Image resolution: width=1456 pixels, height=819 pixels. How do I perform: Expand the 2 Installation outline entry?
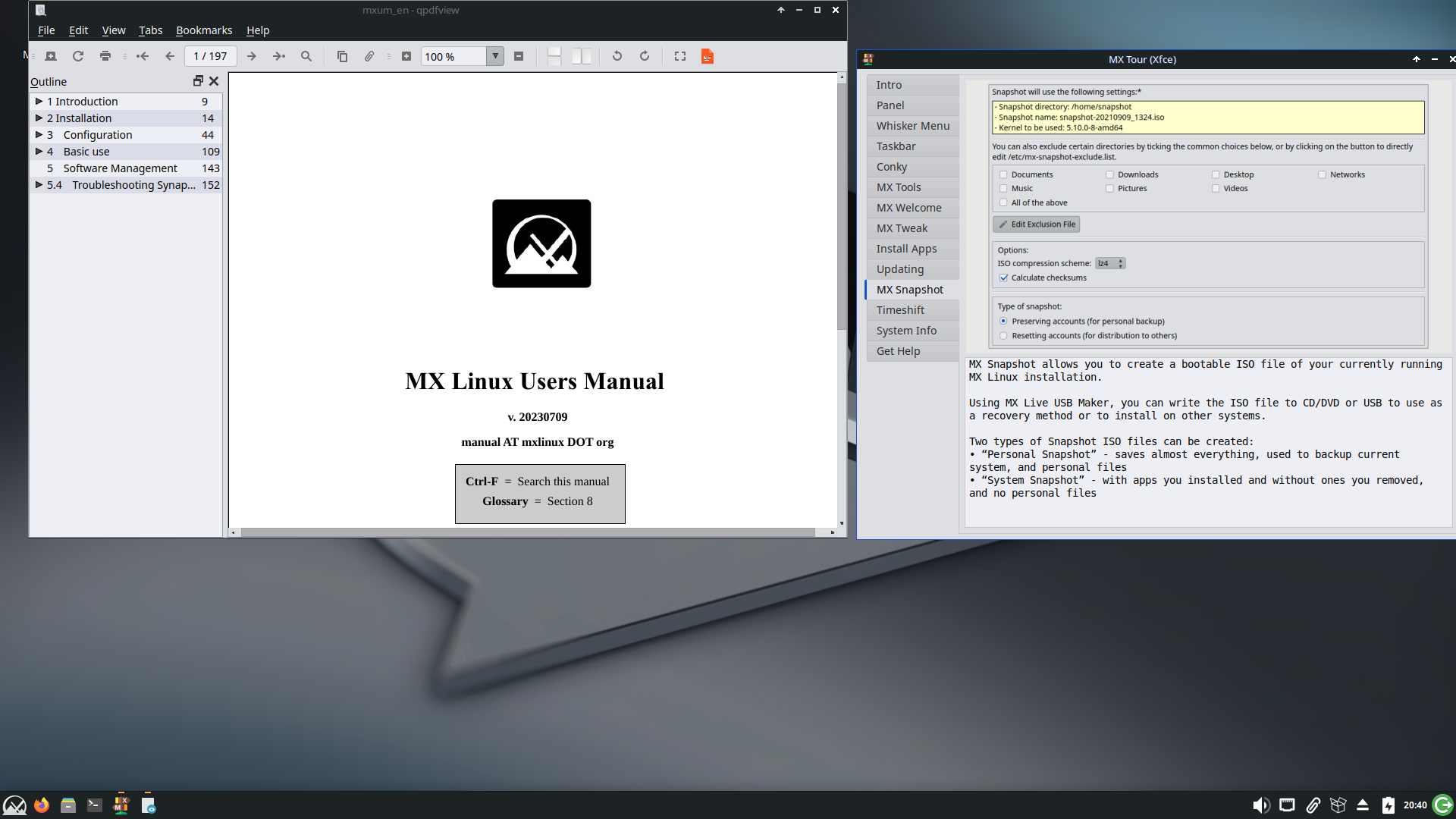click(39, 118)
